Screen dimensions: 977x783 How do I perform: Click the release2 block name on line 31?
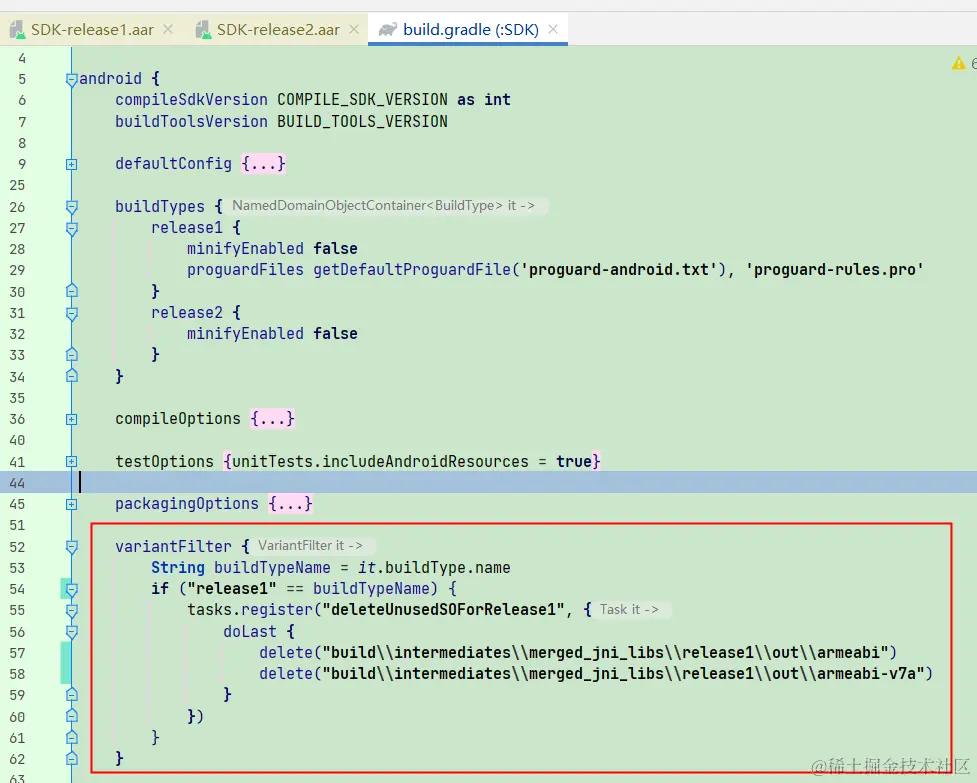click(x=187, y=313)
